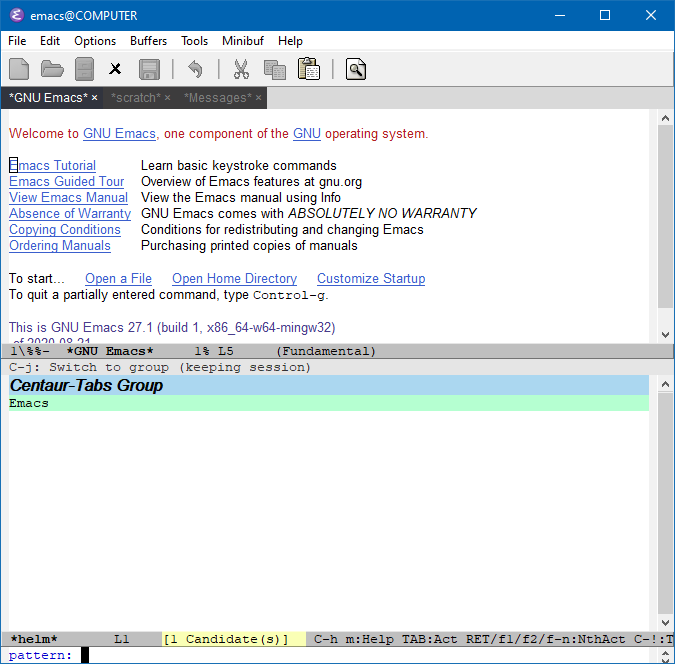This screenshot has width=675, height=664.
Task: Open the Directory (Dired) cabinet icon
Action: click(84, 69)
